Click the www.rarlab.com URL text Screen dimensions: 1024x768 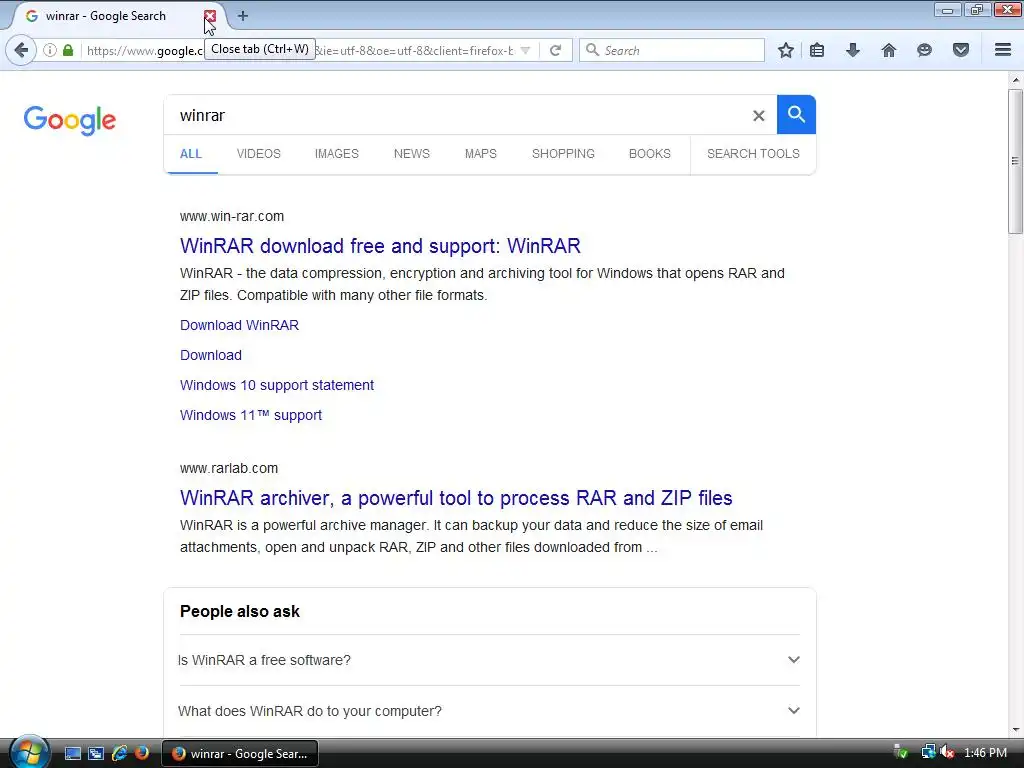[x=229, y=468]
